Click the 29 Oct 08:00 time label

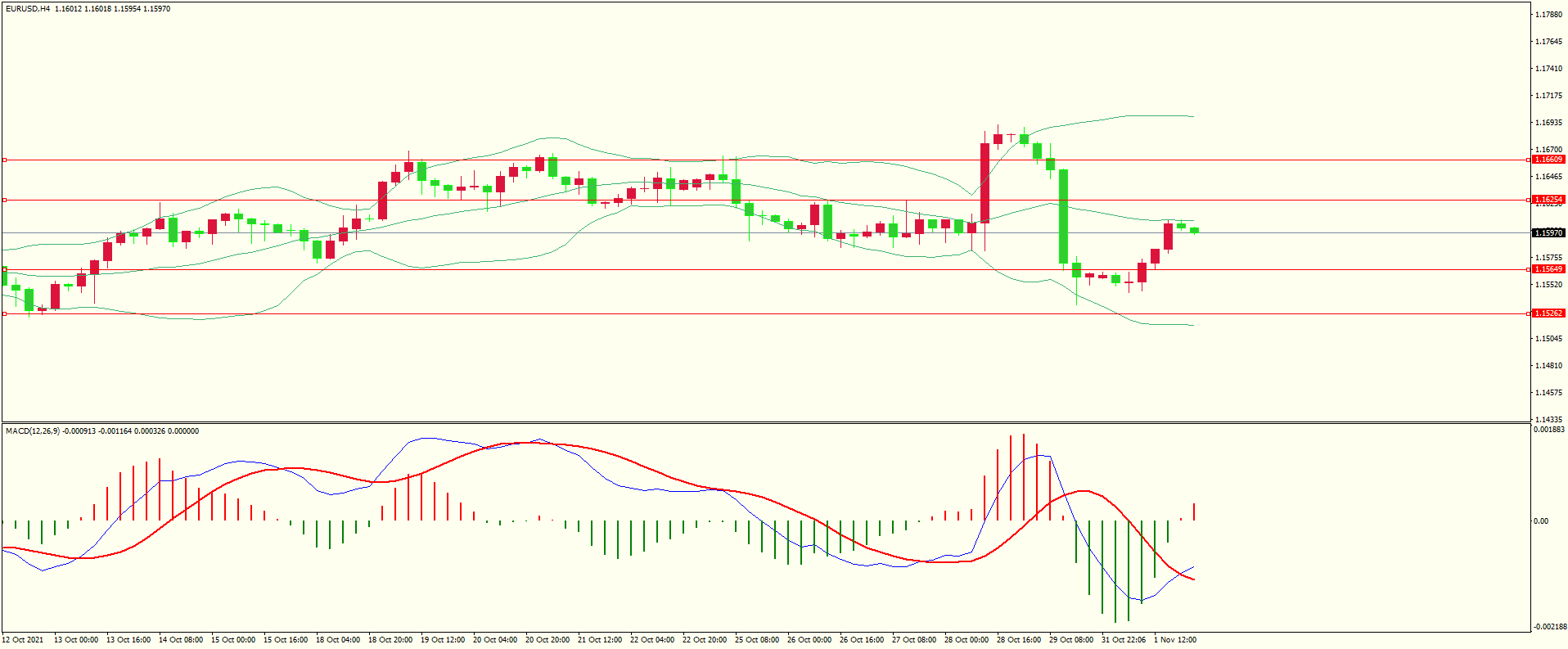point(1071,640)
